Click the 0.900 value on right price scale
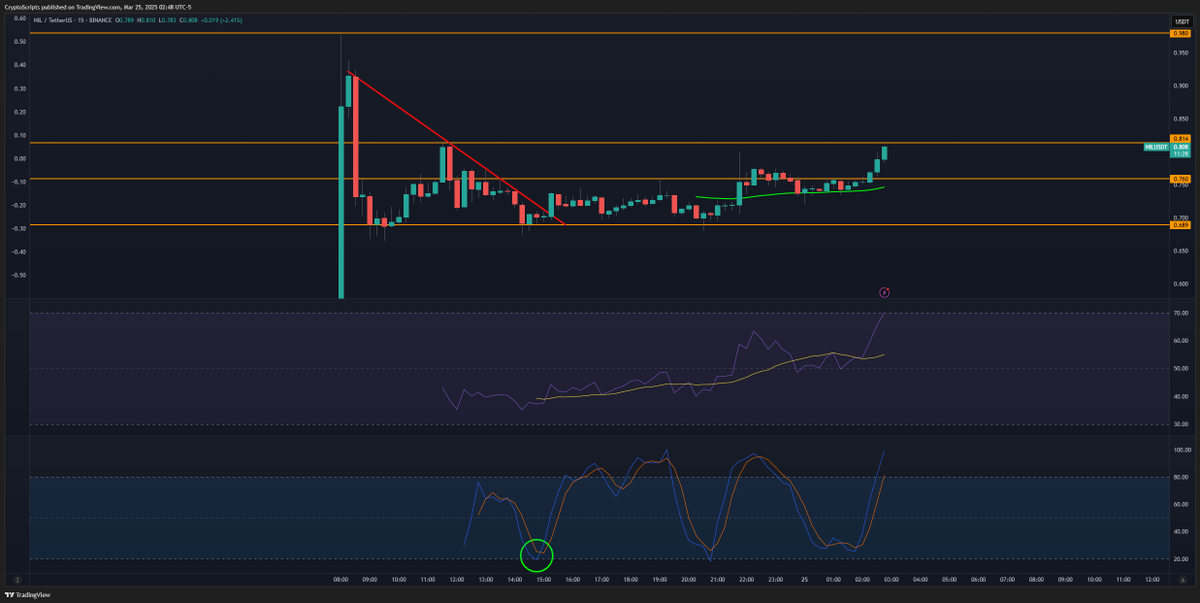 1179,85
